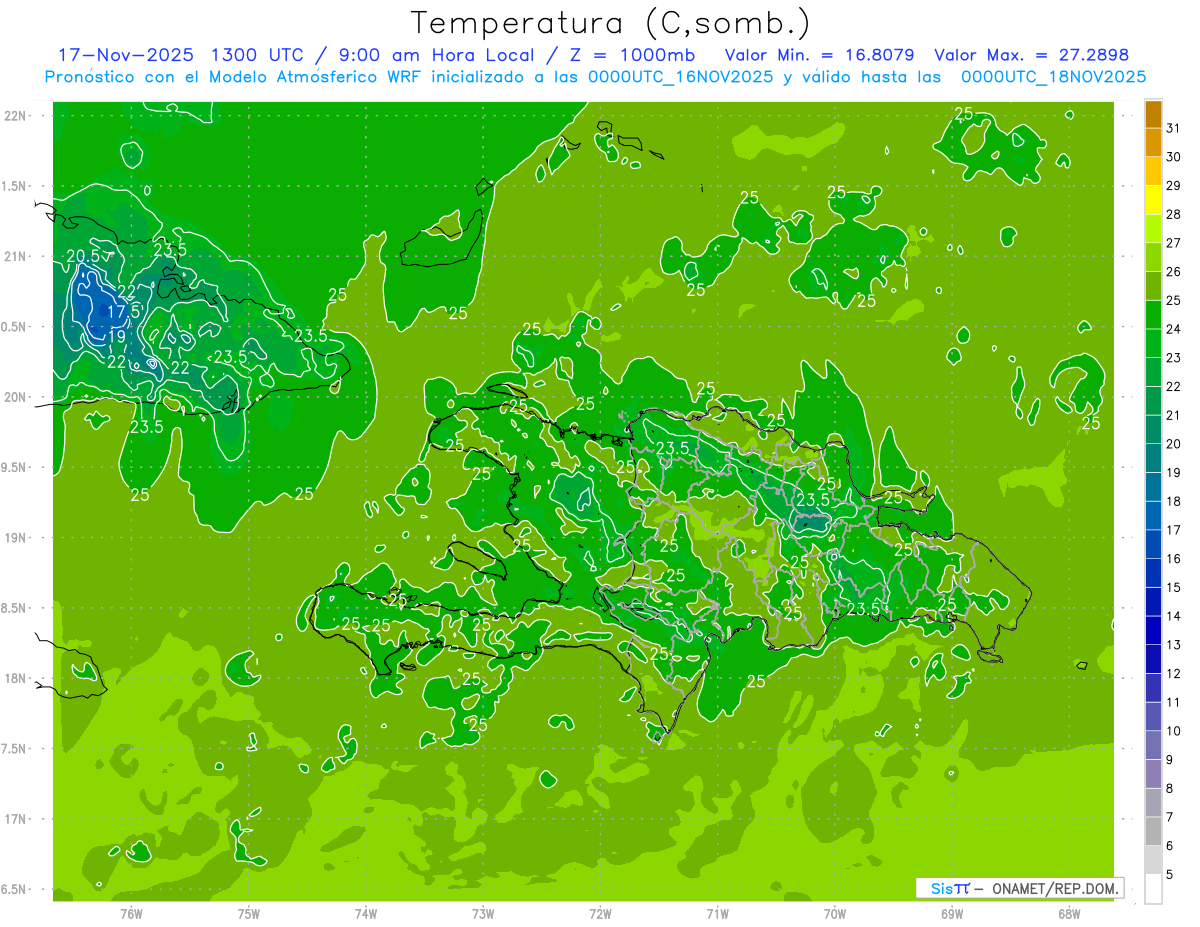Image resolution: width=1200 pixels, height=927 pixels.
Task: Click the 'Z = 1000mb' level text
Action: click(x=632, y=56)
